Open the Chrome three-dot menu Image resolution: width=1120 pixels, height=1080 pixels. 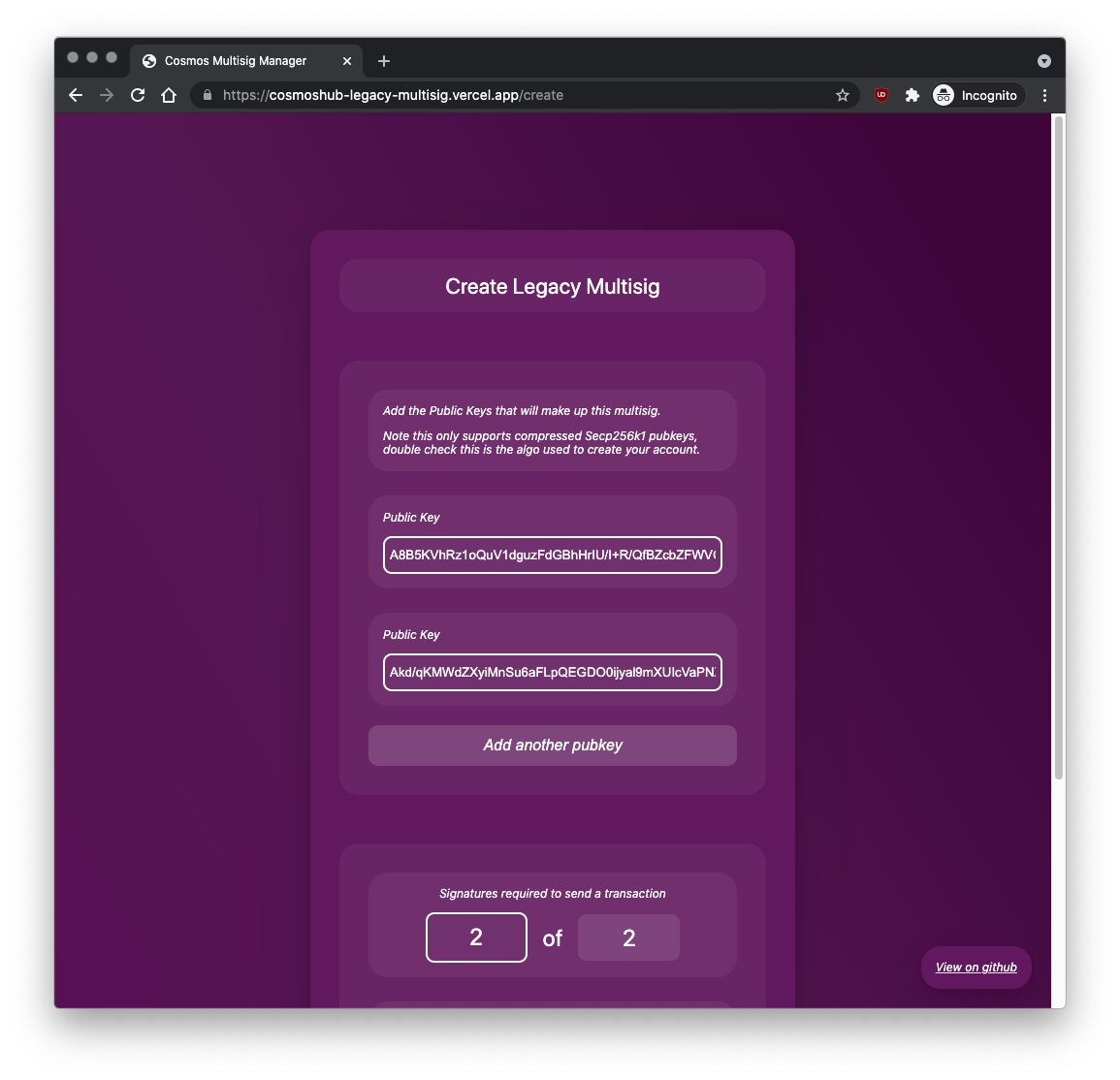1044,95
